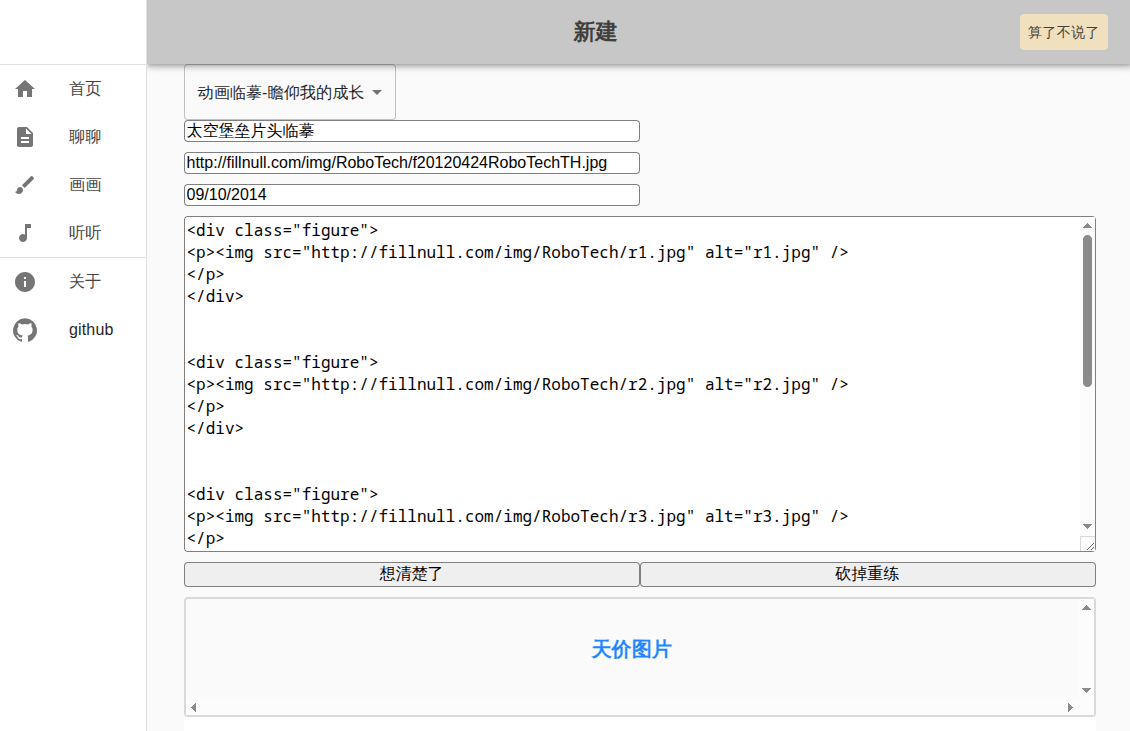Click the 天价图片 preview heading link
Screen dimensions: 1130x731
631,650
